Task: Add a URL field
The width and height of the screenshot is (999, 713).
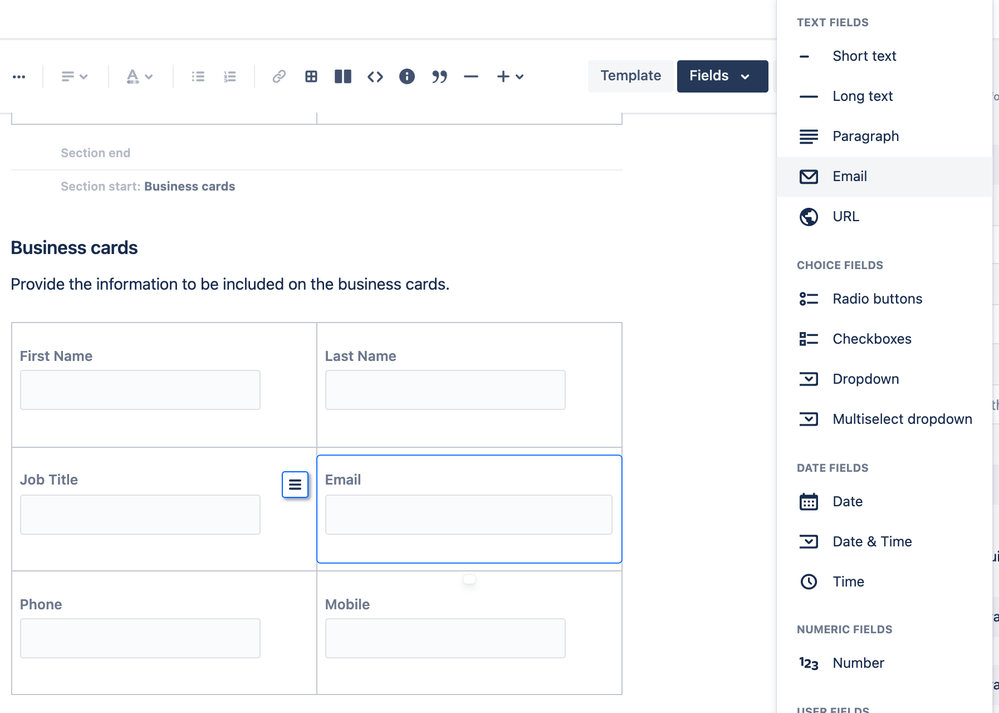Action: pos(884,217)
